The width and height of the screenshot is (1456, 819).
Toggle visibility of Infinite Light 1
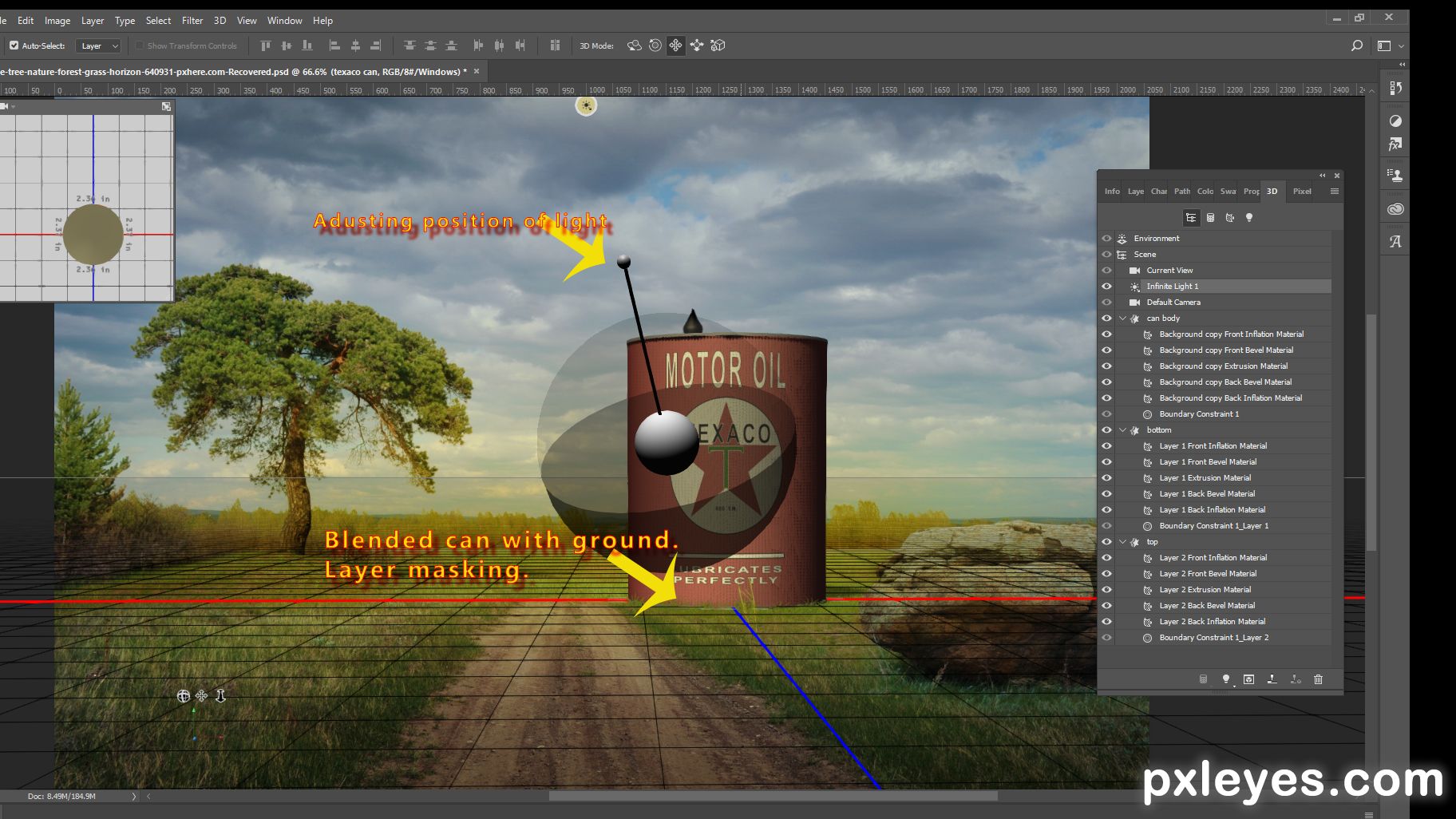tap(1106, 286)
